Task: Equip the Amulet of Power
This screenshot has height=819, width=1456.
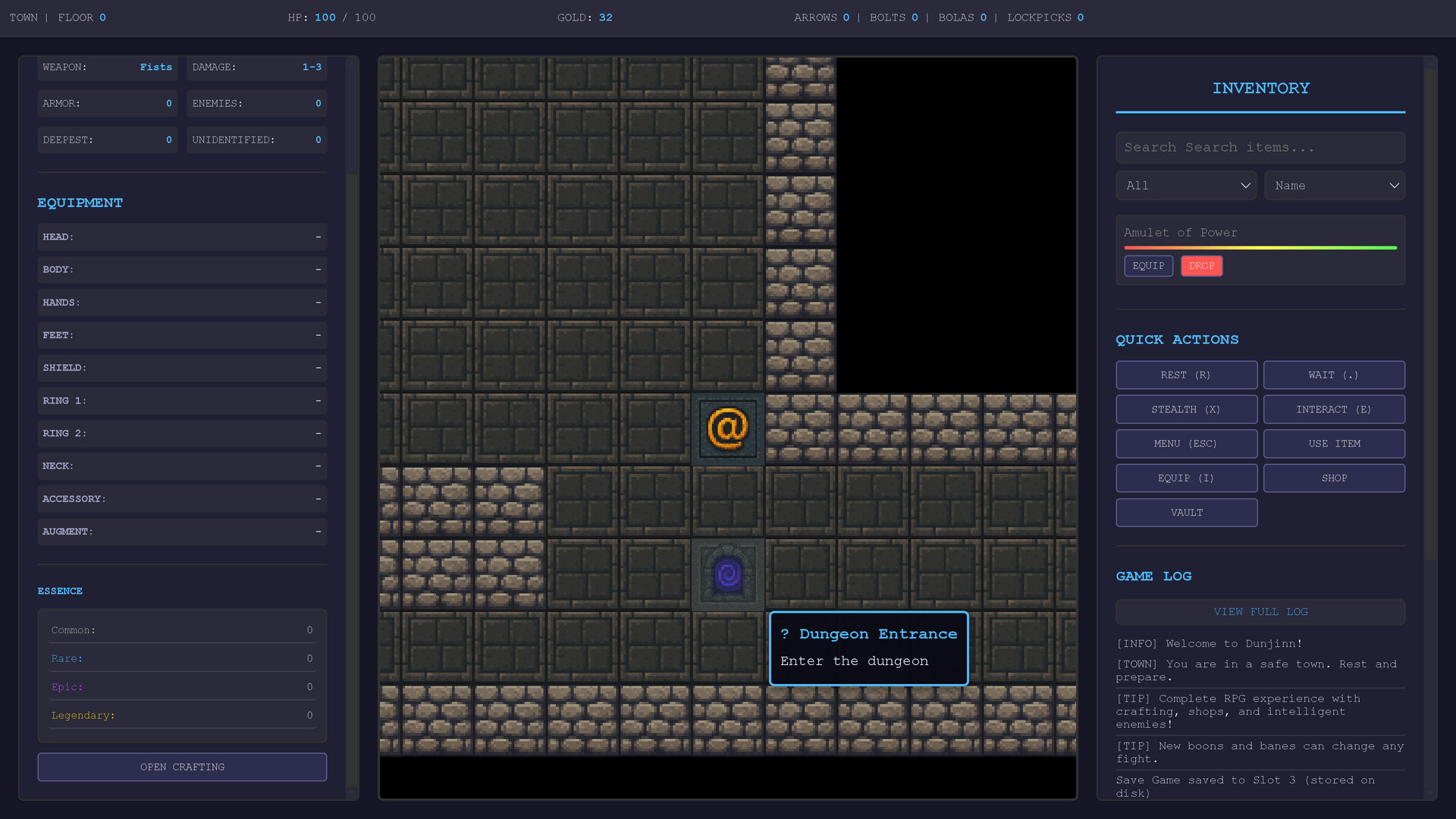Action: [1148, 265]
